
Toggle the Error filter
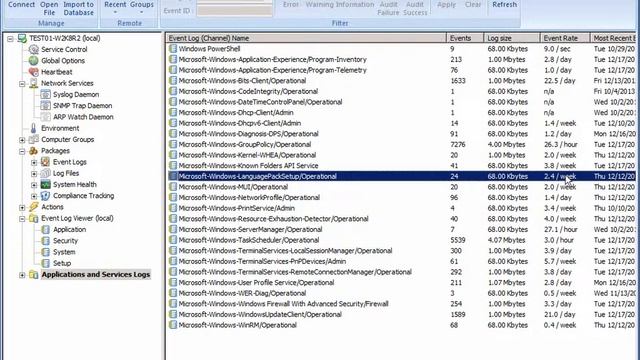(x=291, y=5)
